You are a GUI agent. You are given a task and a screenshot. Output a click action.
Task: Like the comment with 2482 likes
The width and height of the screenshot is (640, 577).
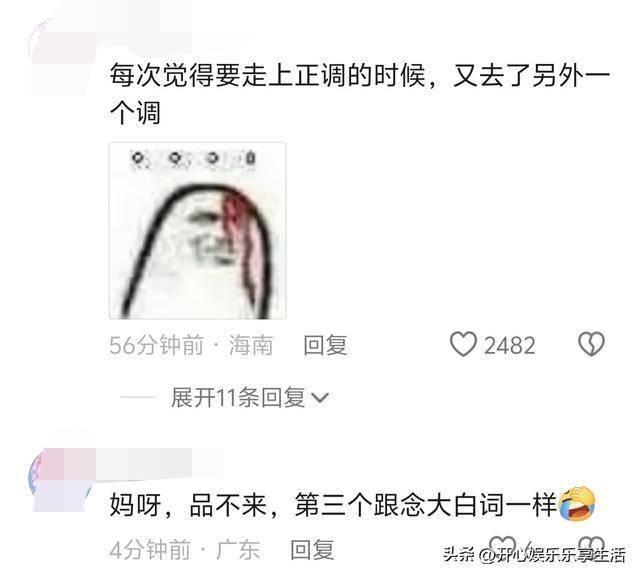tap(463, 345)
